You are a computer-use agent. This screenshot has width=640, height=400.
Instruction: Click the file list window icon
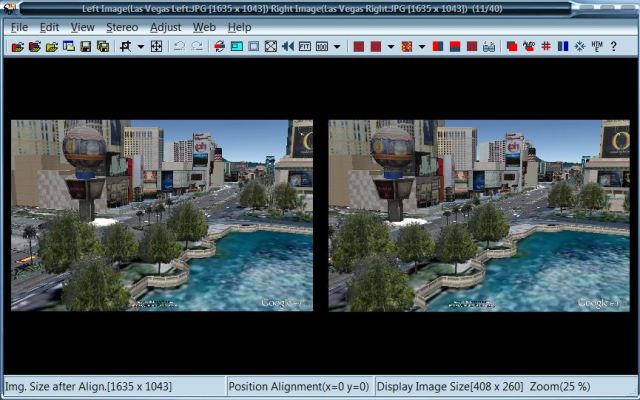69,47
